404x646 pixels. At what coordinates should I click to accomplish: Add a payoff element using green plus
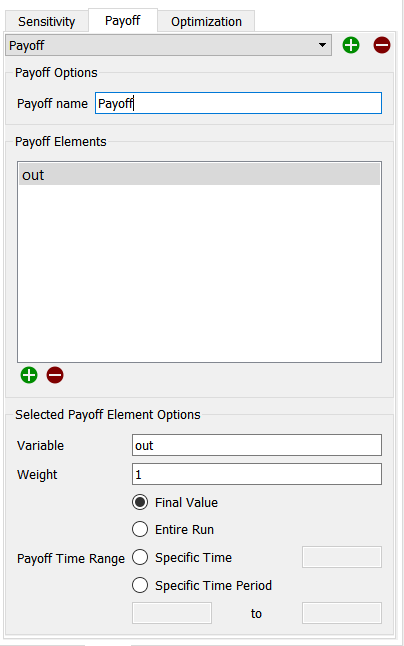tap(29, 375)
